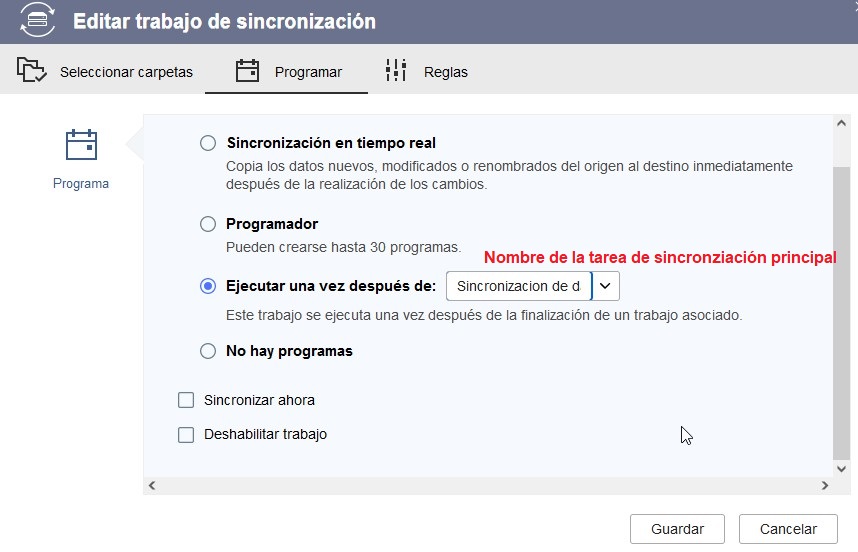858x552 pixels.
Task: Click the Guardar button
Action: click(677, 529)
